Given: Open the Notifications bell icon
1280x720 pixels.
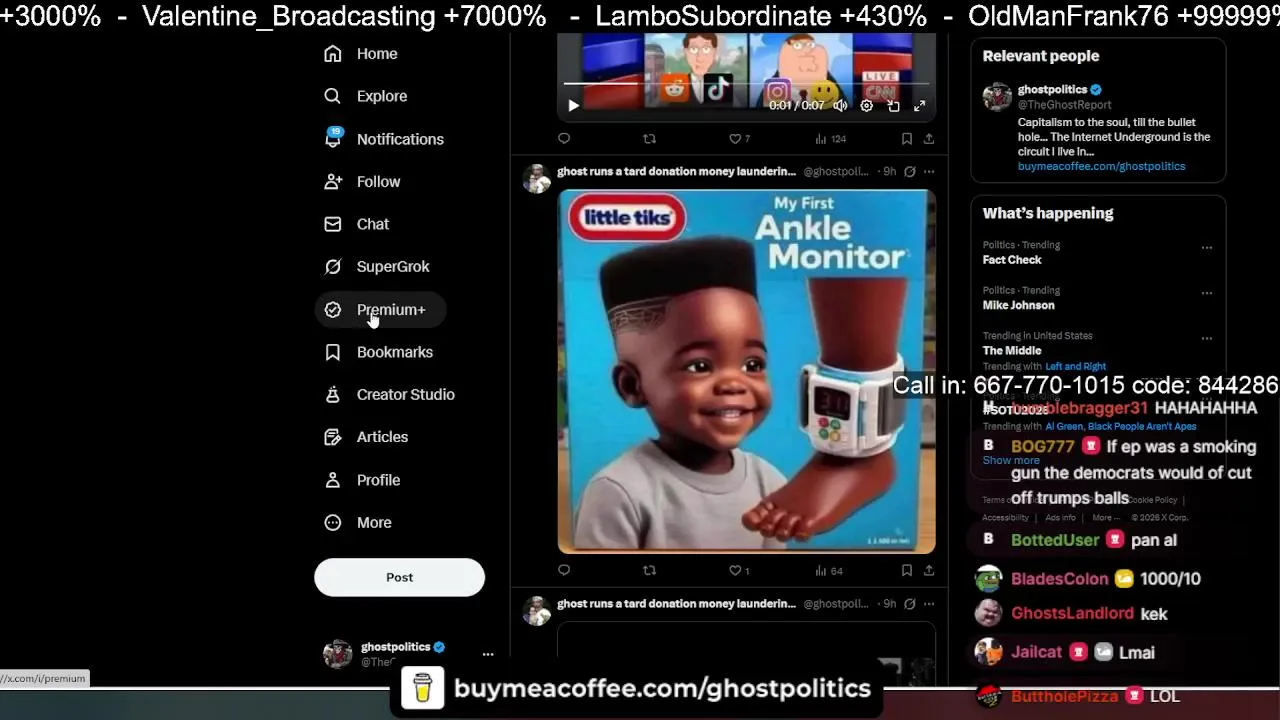Looking at the screenshot, I should pyautogui.click(x=333, y=138).
